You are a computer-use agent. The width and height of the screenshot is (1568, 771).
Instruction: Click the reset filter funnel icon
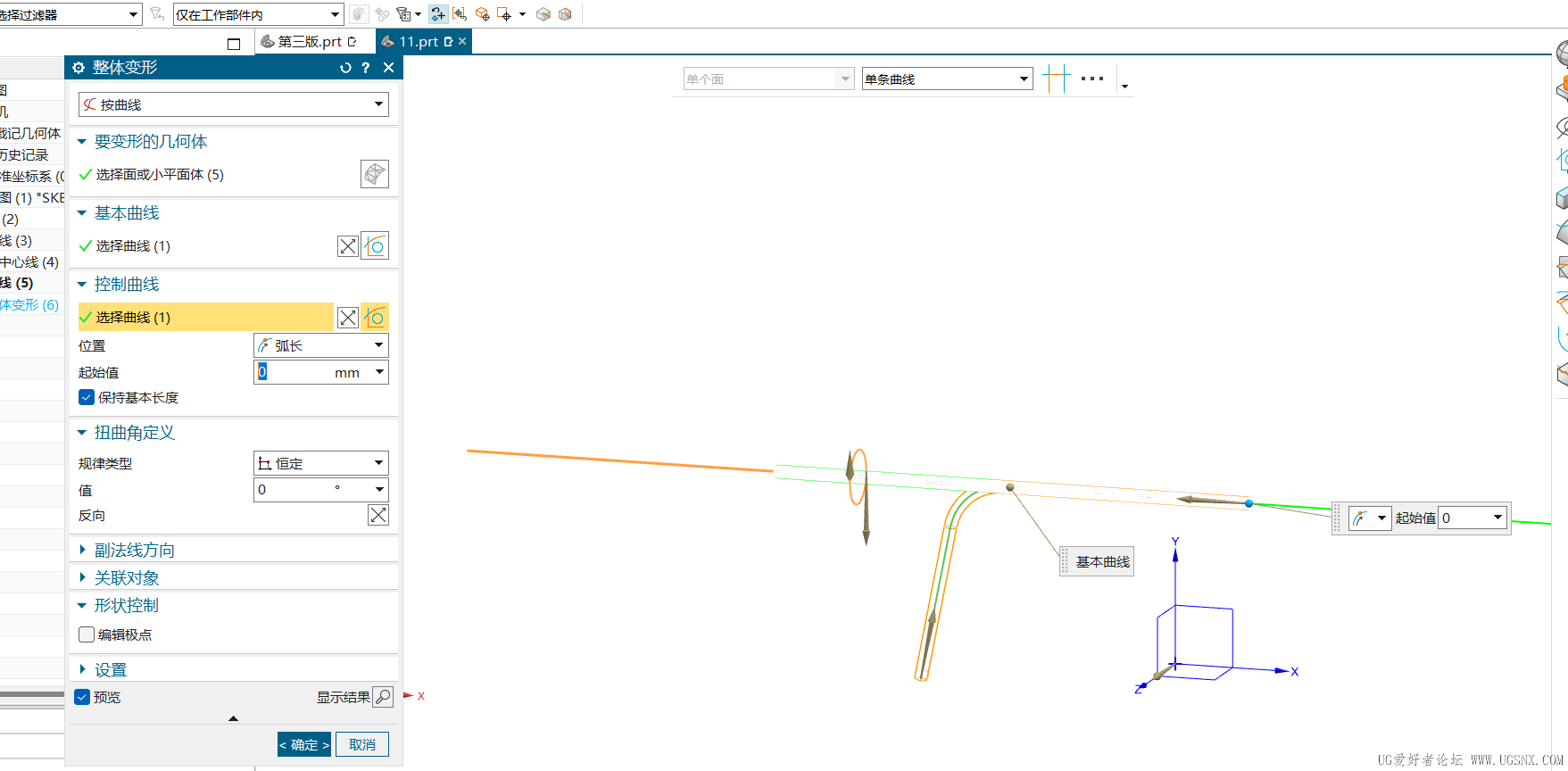pyautogui.click(x=157, y=14)
